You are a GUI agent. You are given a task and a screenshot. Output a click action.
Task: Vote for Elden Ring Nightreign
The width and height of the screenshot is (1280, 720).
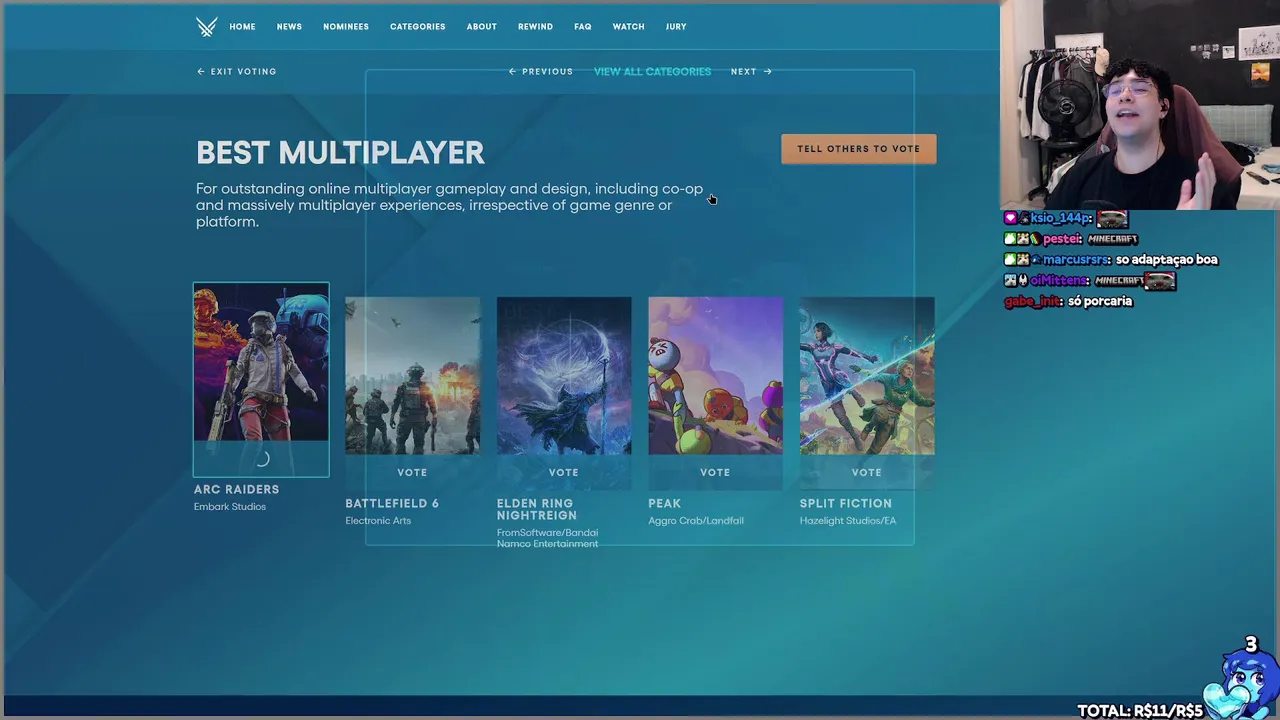click(564, 472)
